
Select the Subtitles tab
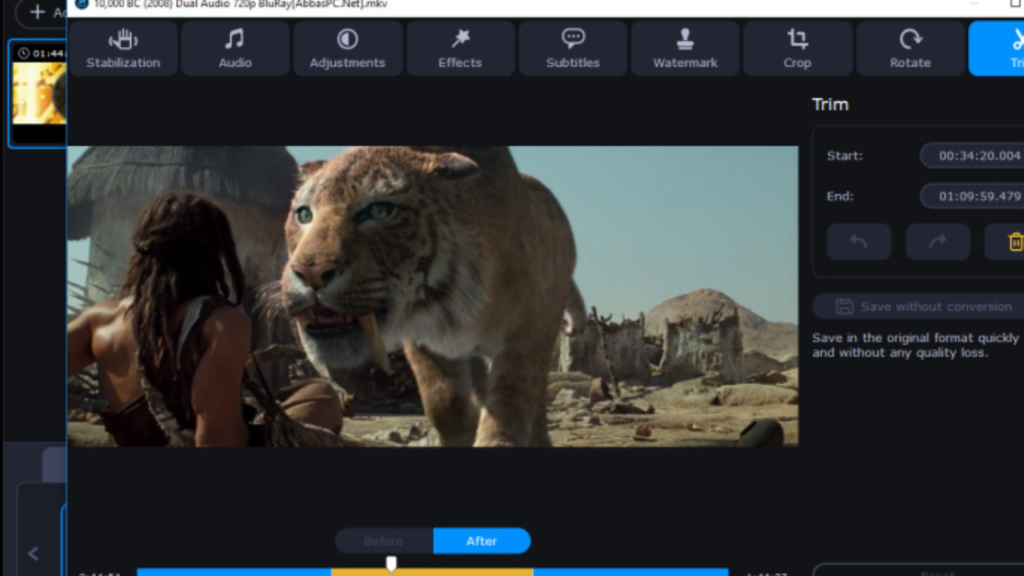(x=573, y=49)
